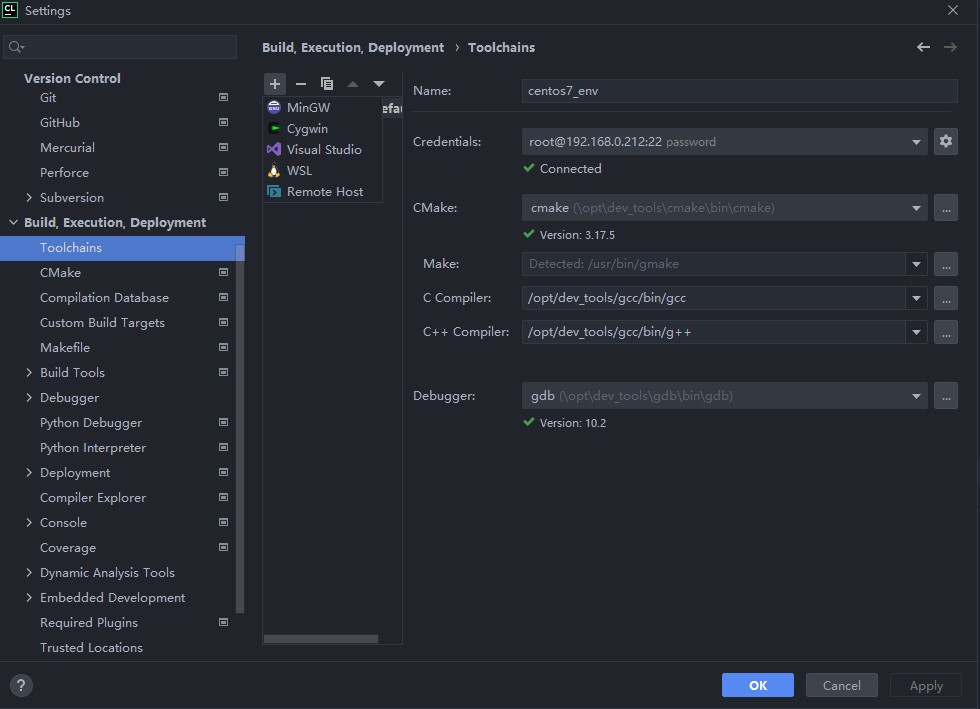The height and width of the screenshot is (709, 980).
Task: Click the project-level icon beside Subversion
Action: tap(223, 198)
